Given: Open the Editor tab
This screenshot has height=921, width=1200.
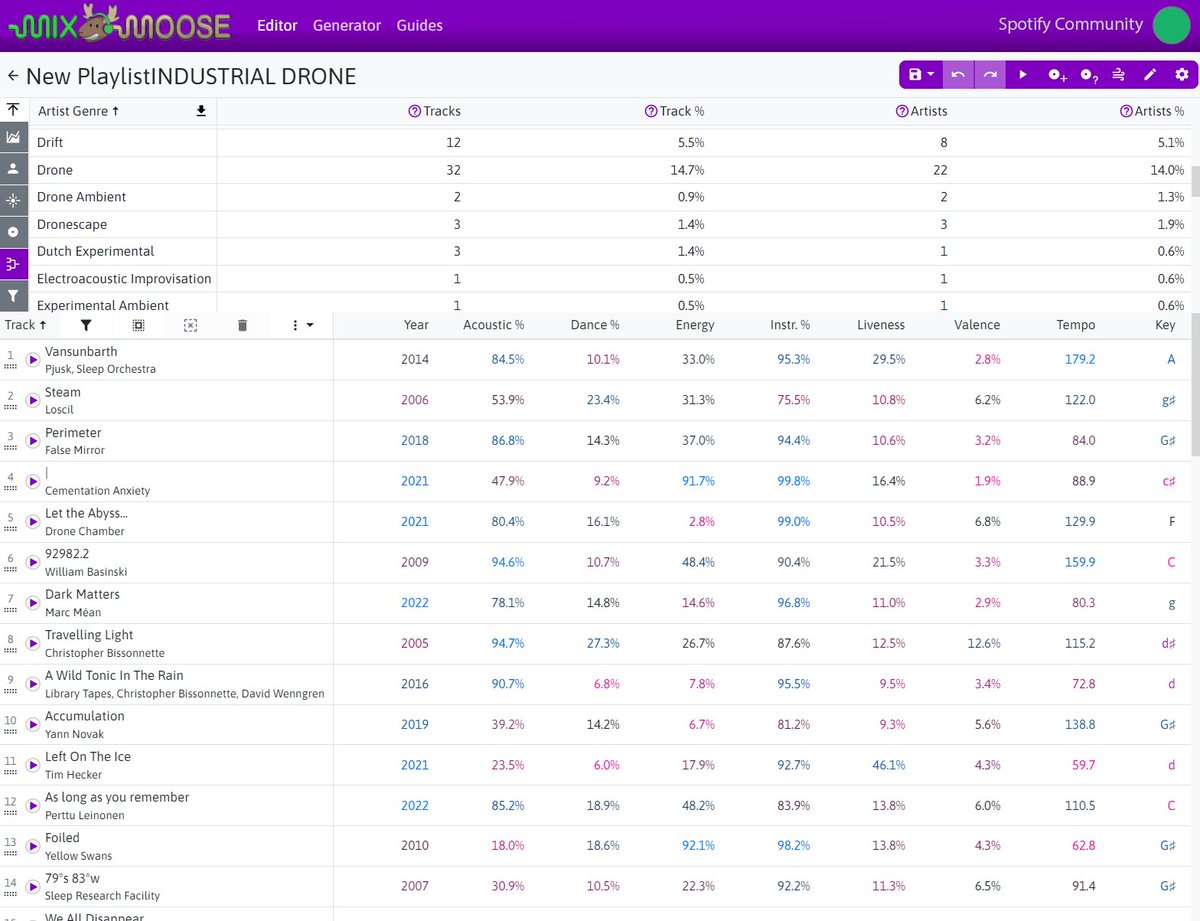Looking at the screenshot, I should pos(277,25).
